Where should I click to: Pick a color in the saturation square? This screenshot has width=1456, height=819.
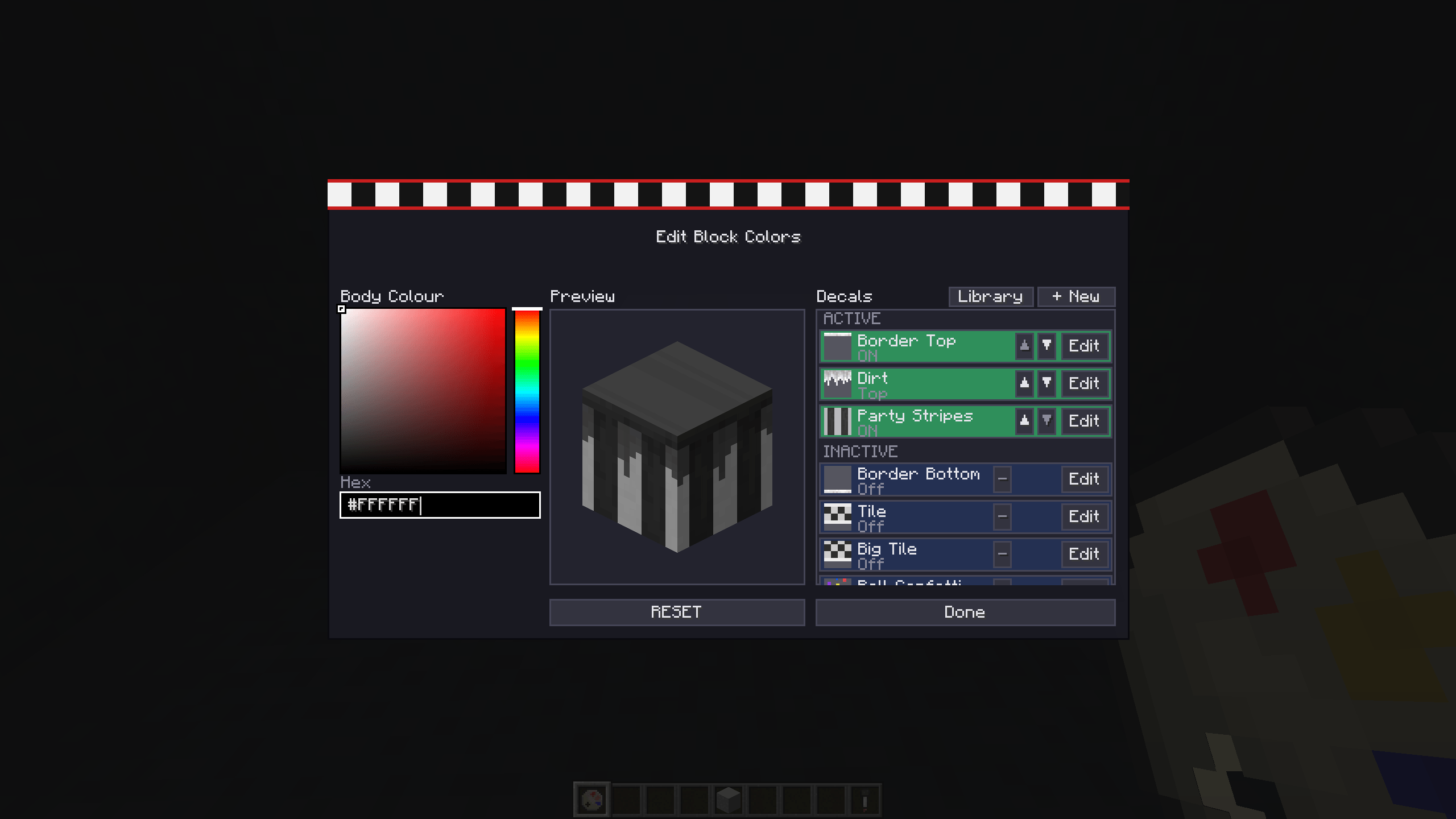pos(423,391)
